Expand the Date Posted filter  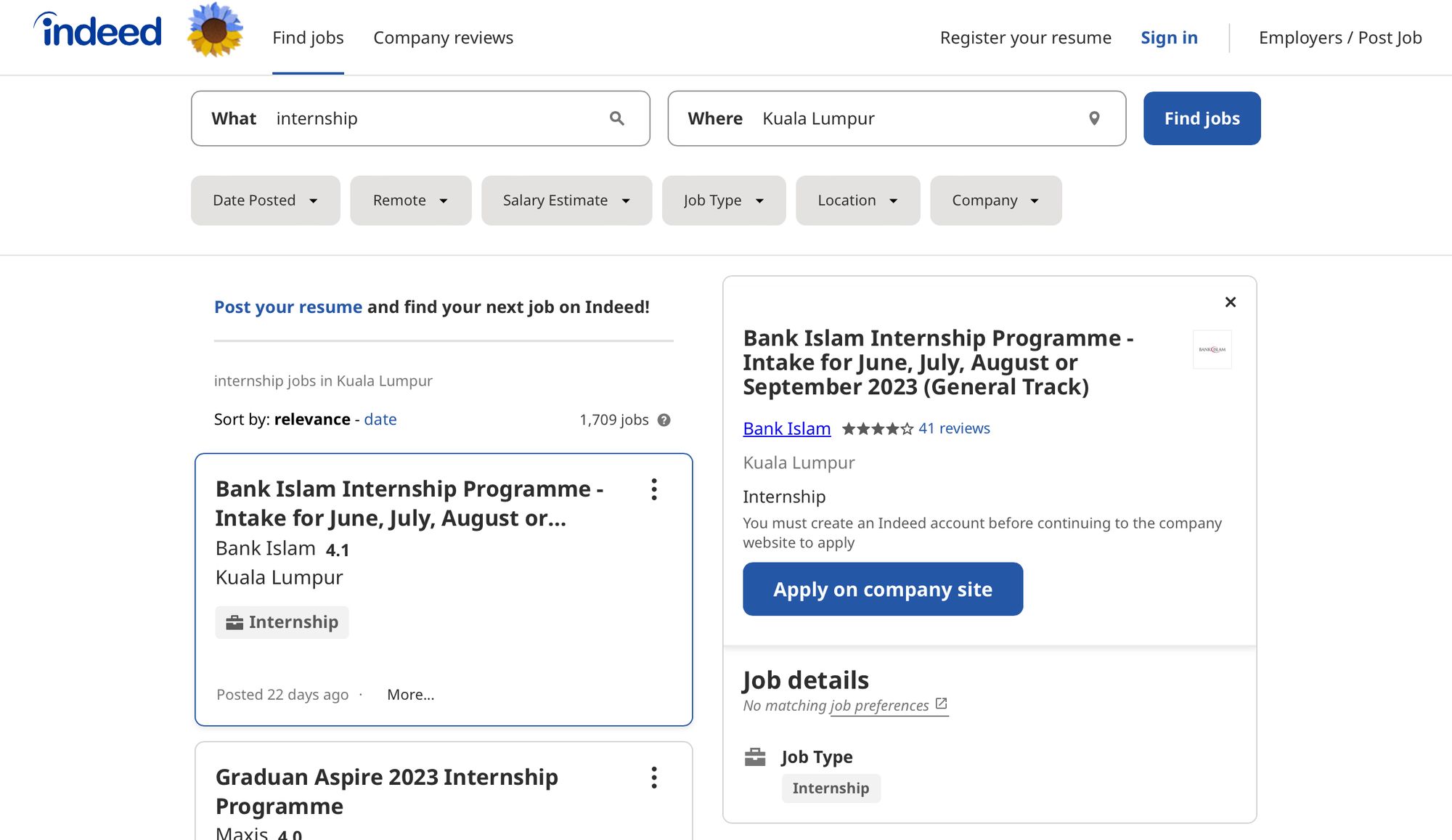[x=265, y=200]
